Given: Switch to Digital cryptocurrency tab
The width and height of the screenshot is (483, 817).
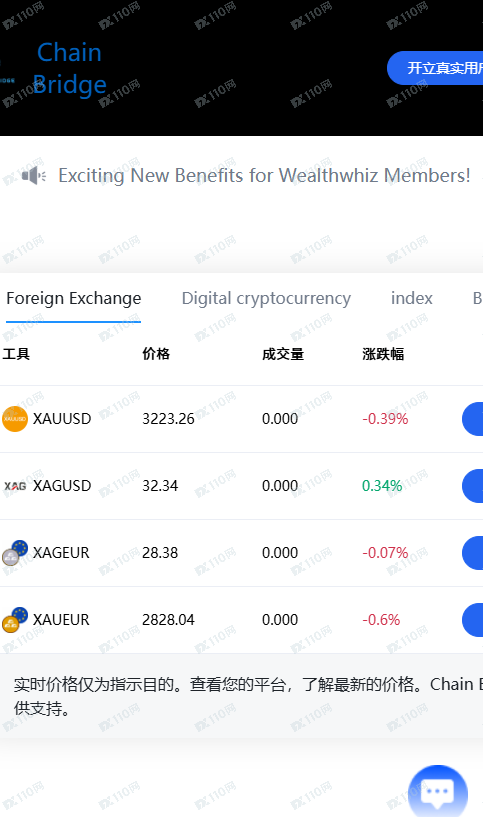Looking at the screenshot, I should [x=266, y=299].
